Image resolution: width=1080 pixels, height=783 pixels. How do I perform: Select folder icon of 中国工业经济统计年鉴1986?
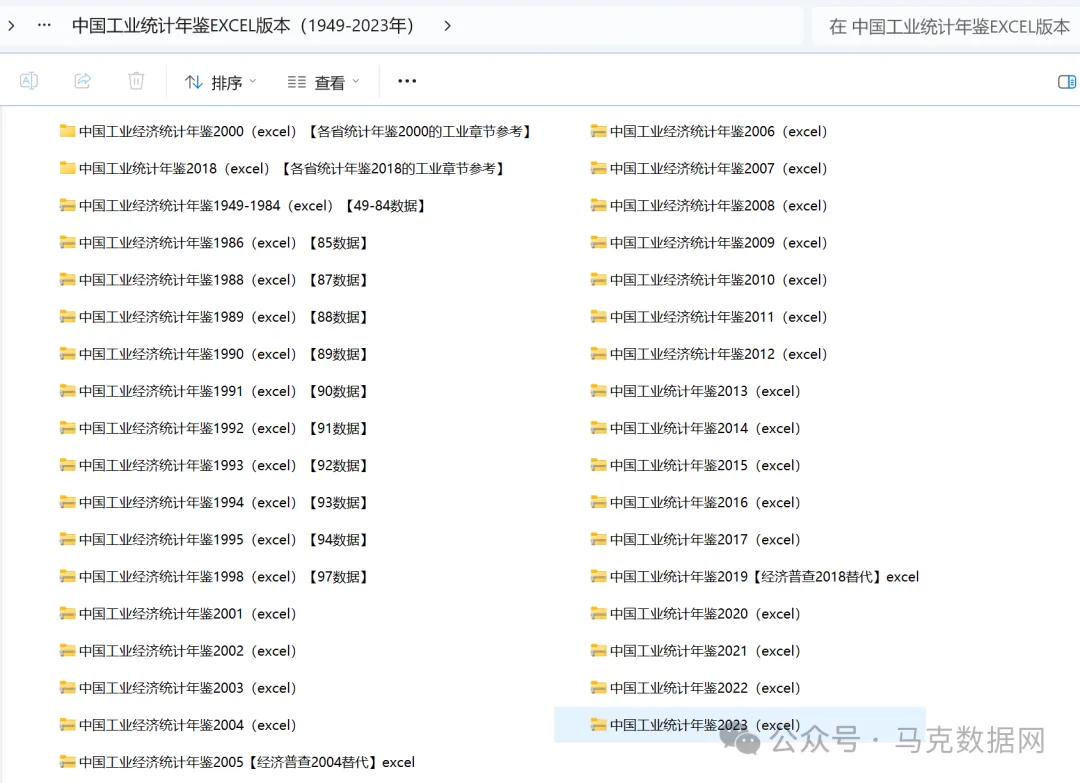(x=68, y=242)
